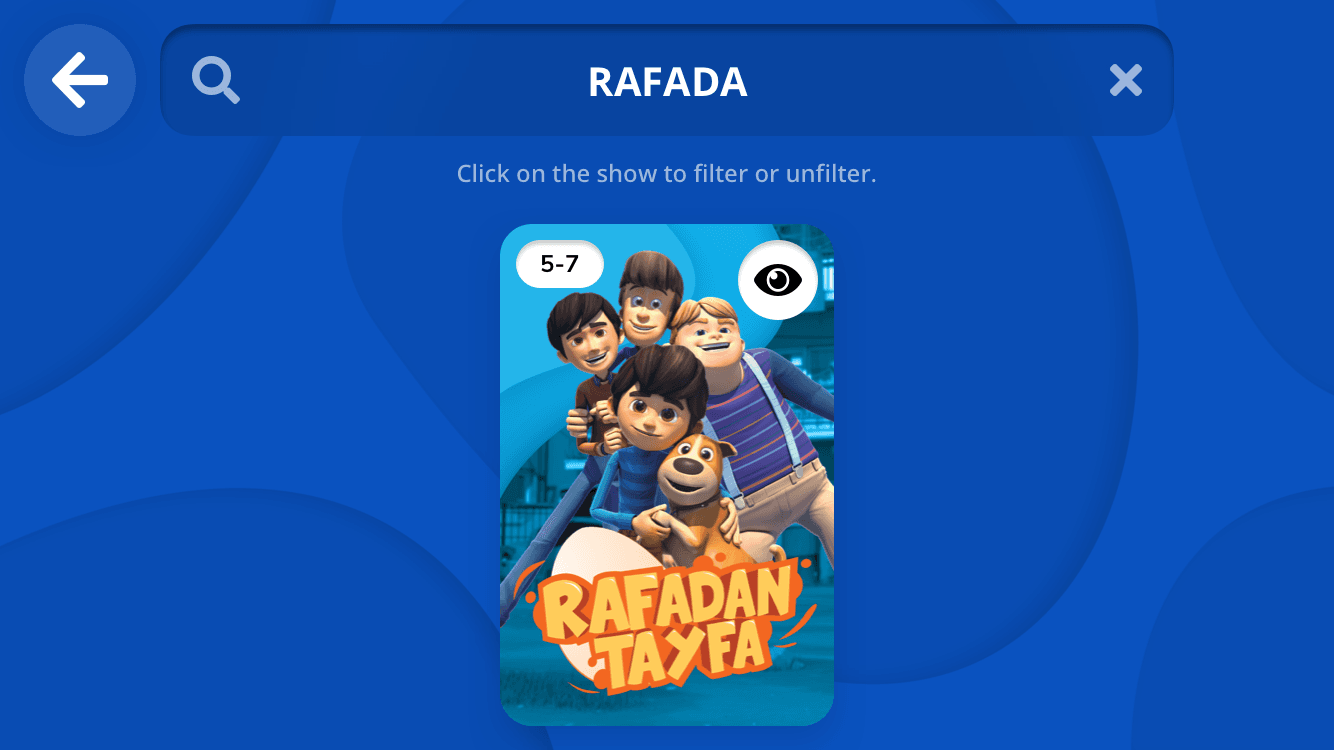
Task: Go back using the white arrow button
Action: click(80, 80)
